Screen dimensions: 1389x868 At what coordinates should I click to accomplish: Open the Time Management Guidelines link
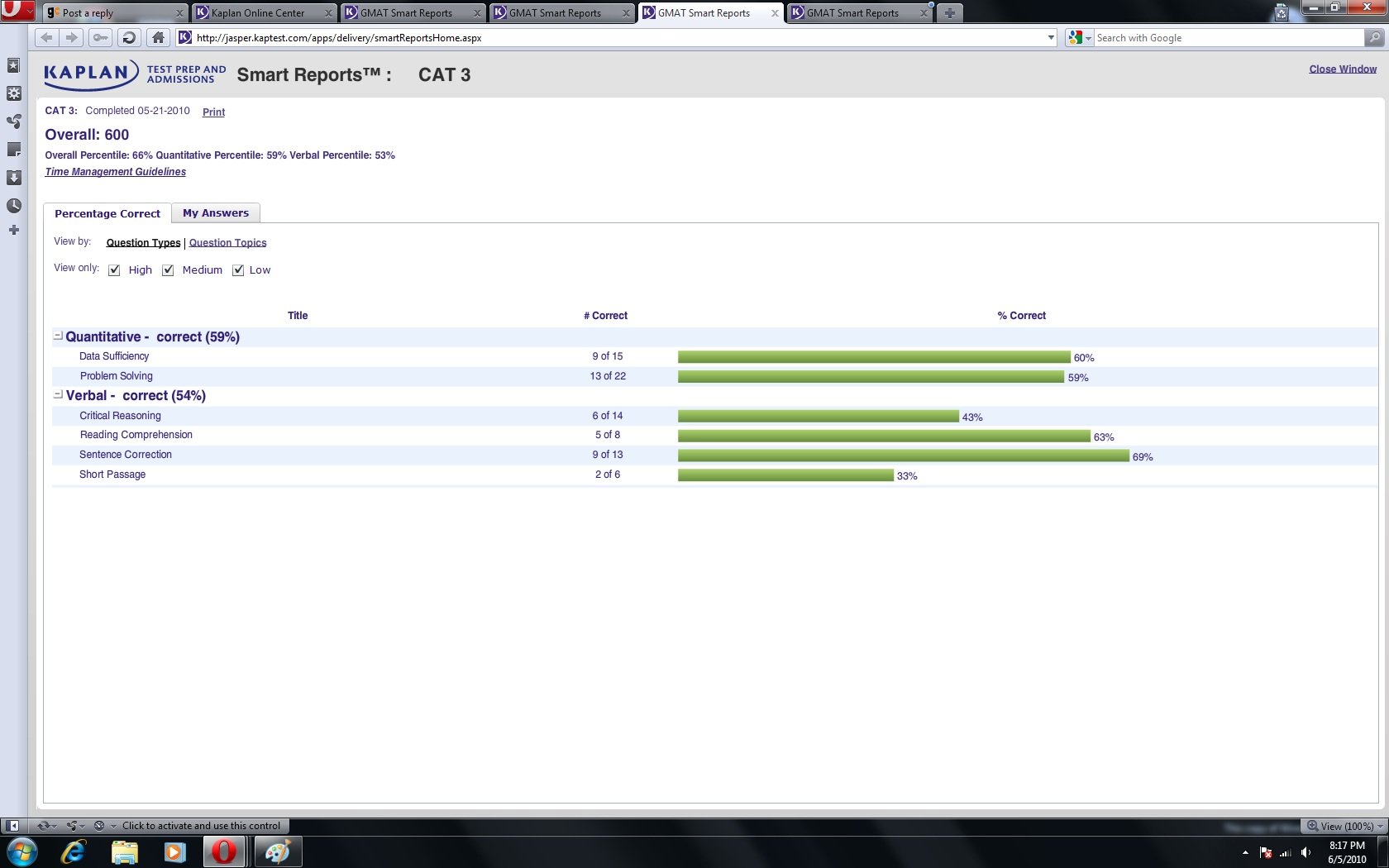[x=116, y=172]
